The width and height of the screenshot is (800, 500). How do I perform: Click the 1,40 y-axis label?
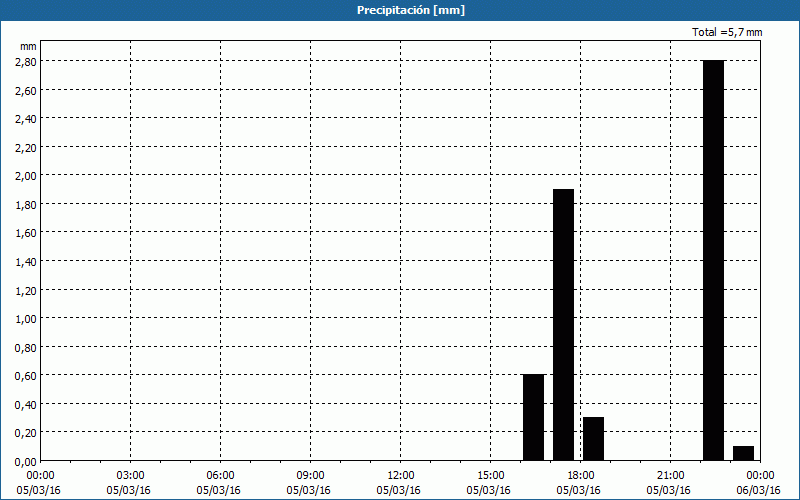(28, 261)
